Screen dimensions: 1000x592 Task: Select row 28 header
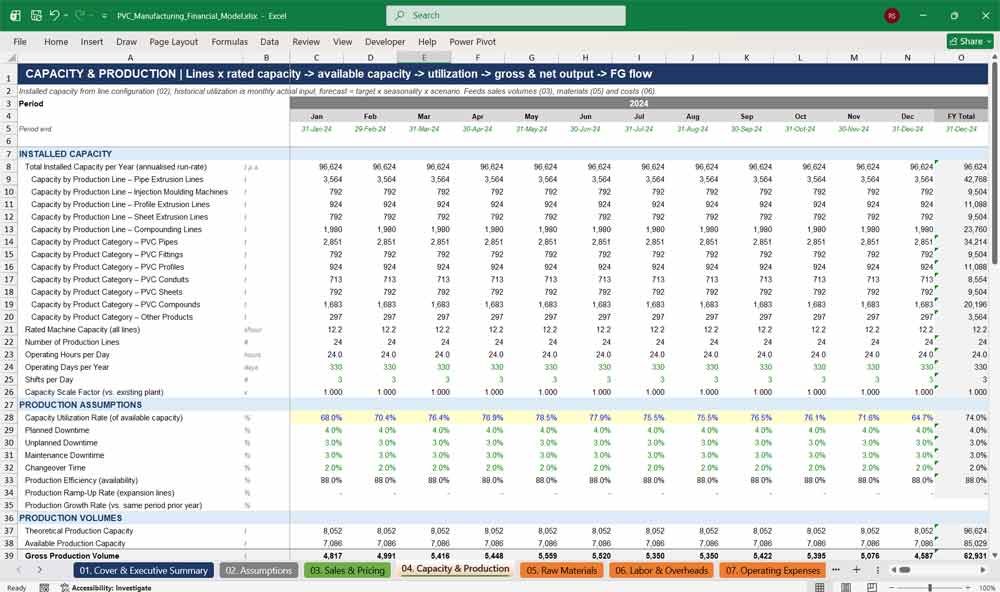tap(9, 418)
